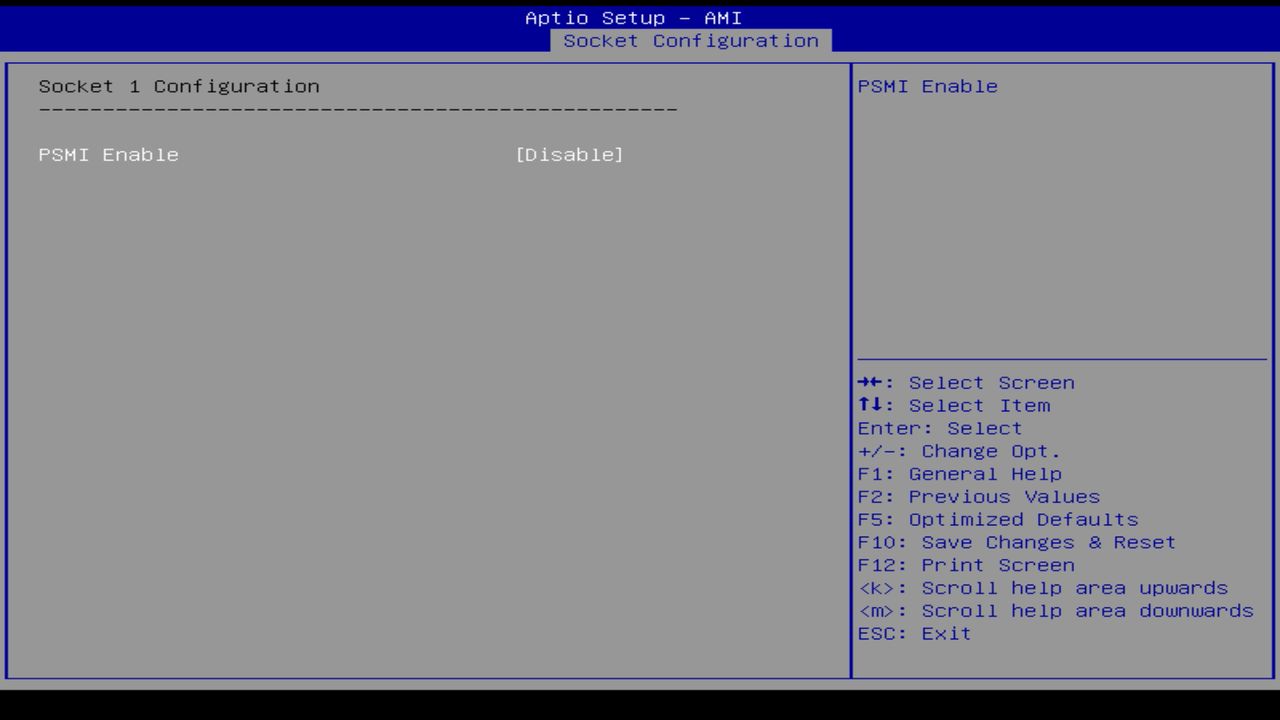Select the Socket Configuration tab

pyautogui.click(x=692, y=40)
